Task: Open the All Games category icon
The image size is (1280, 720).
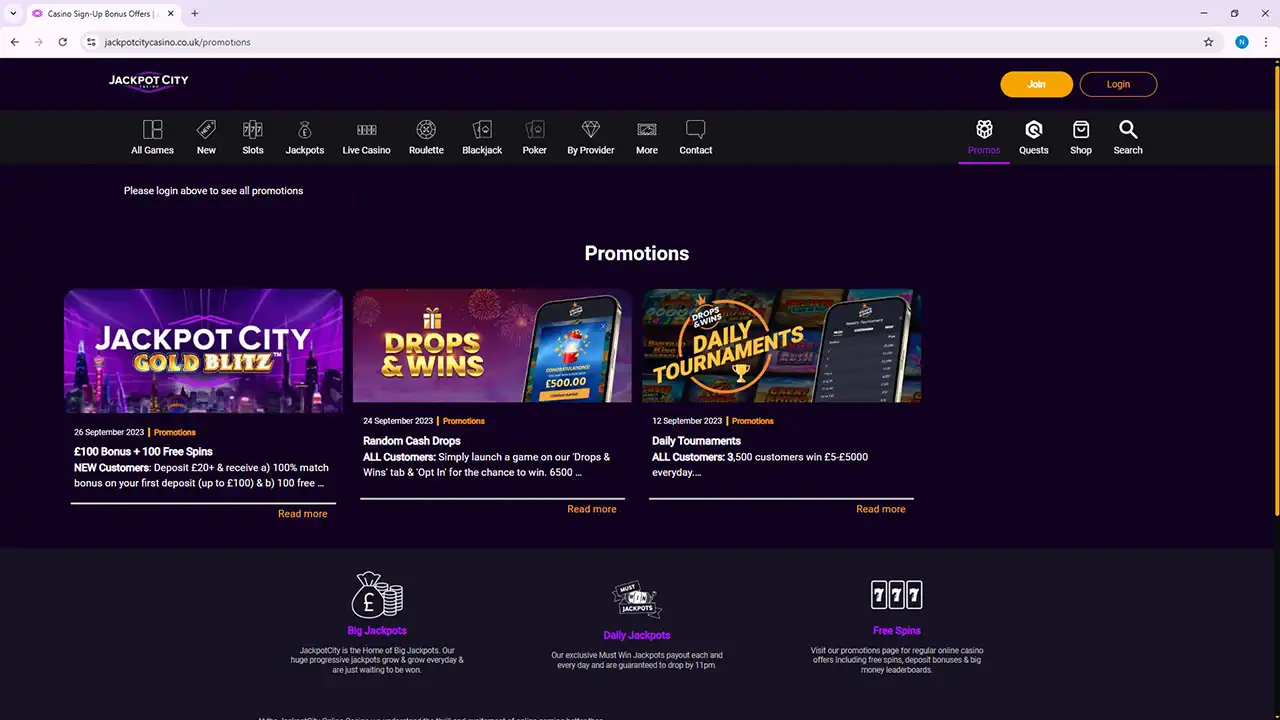Action: [152, 130]
